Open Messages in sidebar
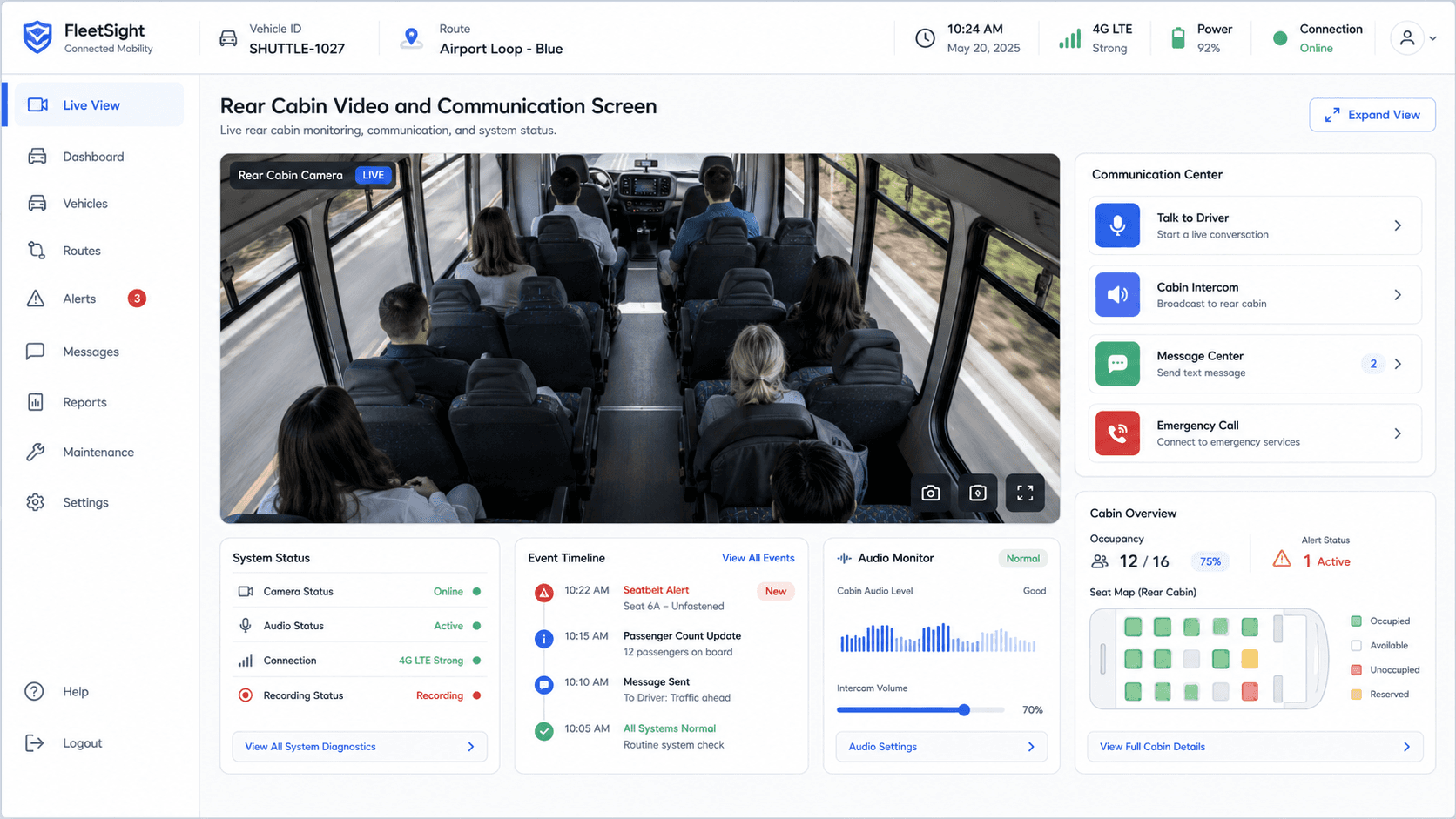Viewport: 1456px width, 819px height. [x=91, y=352]
